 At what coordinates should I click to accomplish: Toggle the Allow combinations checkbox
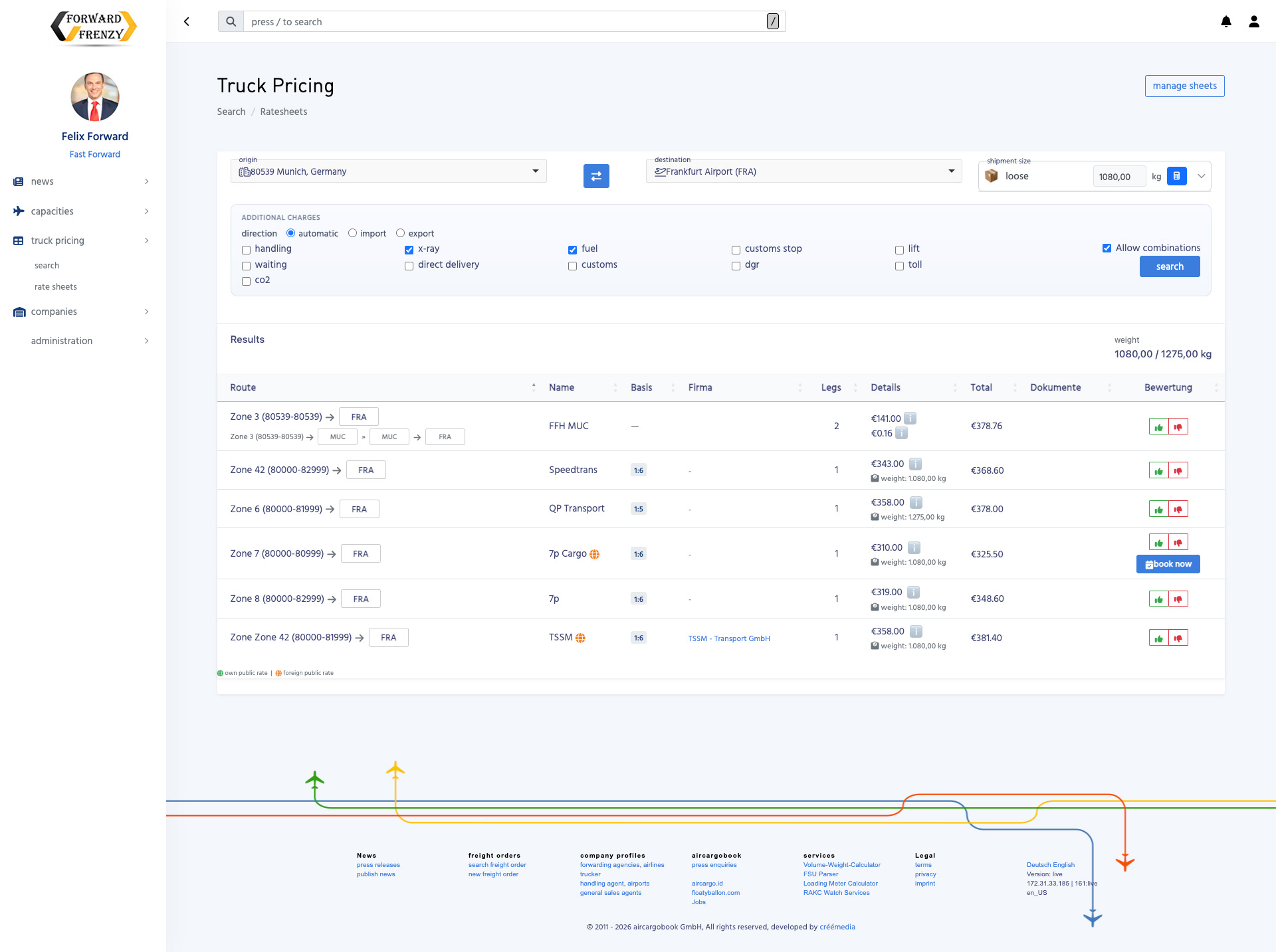[x=1107, y=248]
